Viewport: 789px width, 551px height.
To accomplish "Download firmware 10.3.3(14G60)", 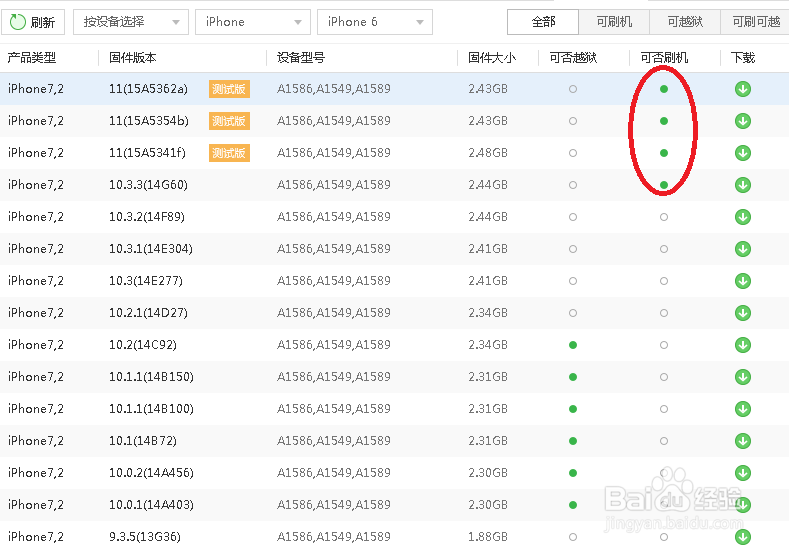I will [x=743, y=185].
